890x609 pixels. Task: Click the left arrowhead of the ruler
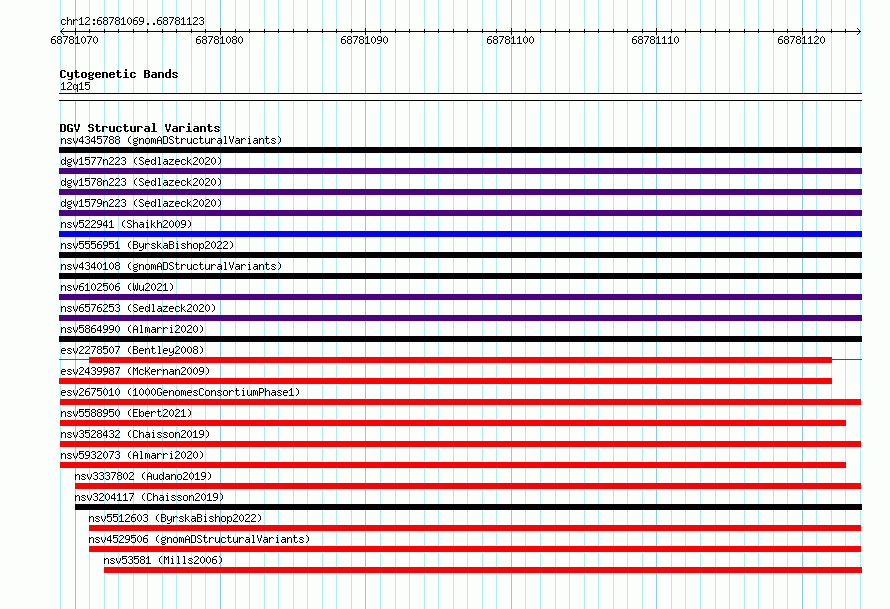coord(62,31)
